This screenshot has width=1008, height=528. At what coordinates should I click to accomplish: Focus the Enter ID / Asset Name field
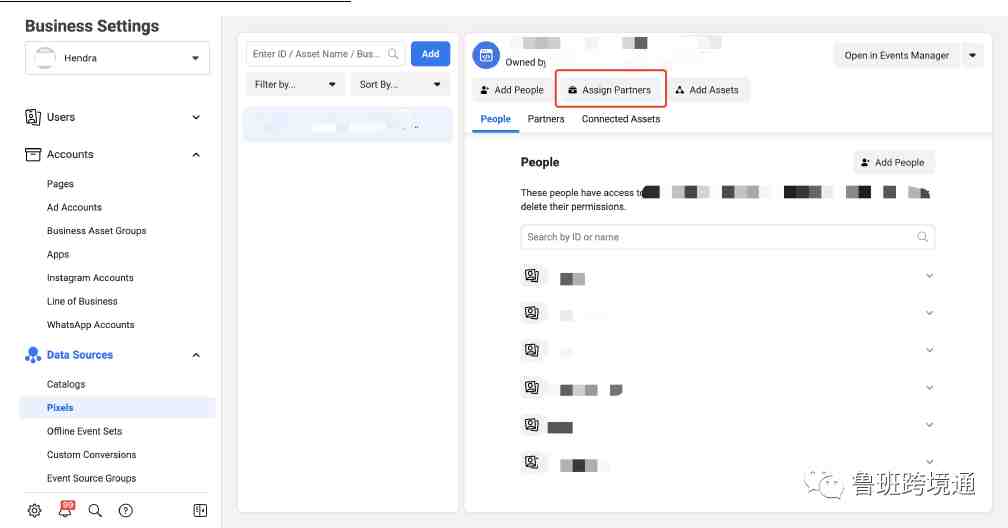[325, 54]
